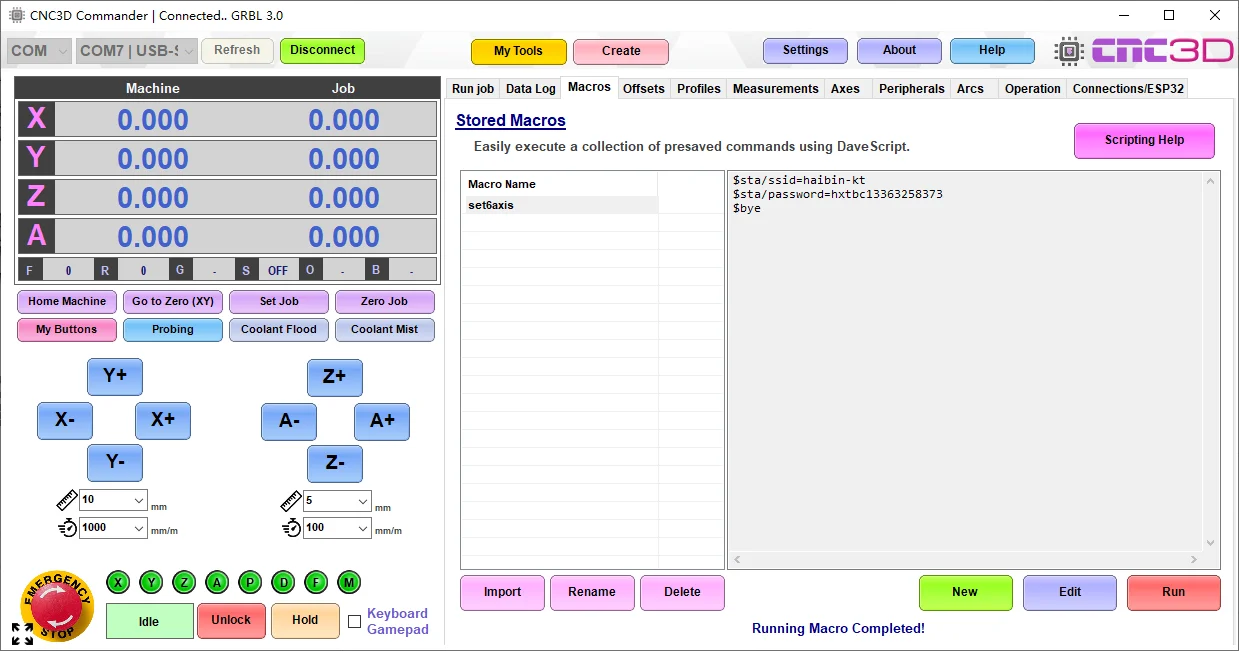Click the $bye script line
Viewport: 1239px width, 651px height.
point(747,208)
